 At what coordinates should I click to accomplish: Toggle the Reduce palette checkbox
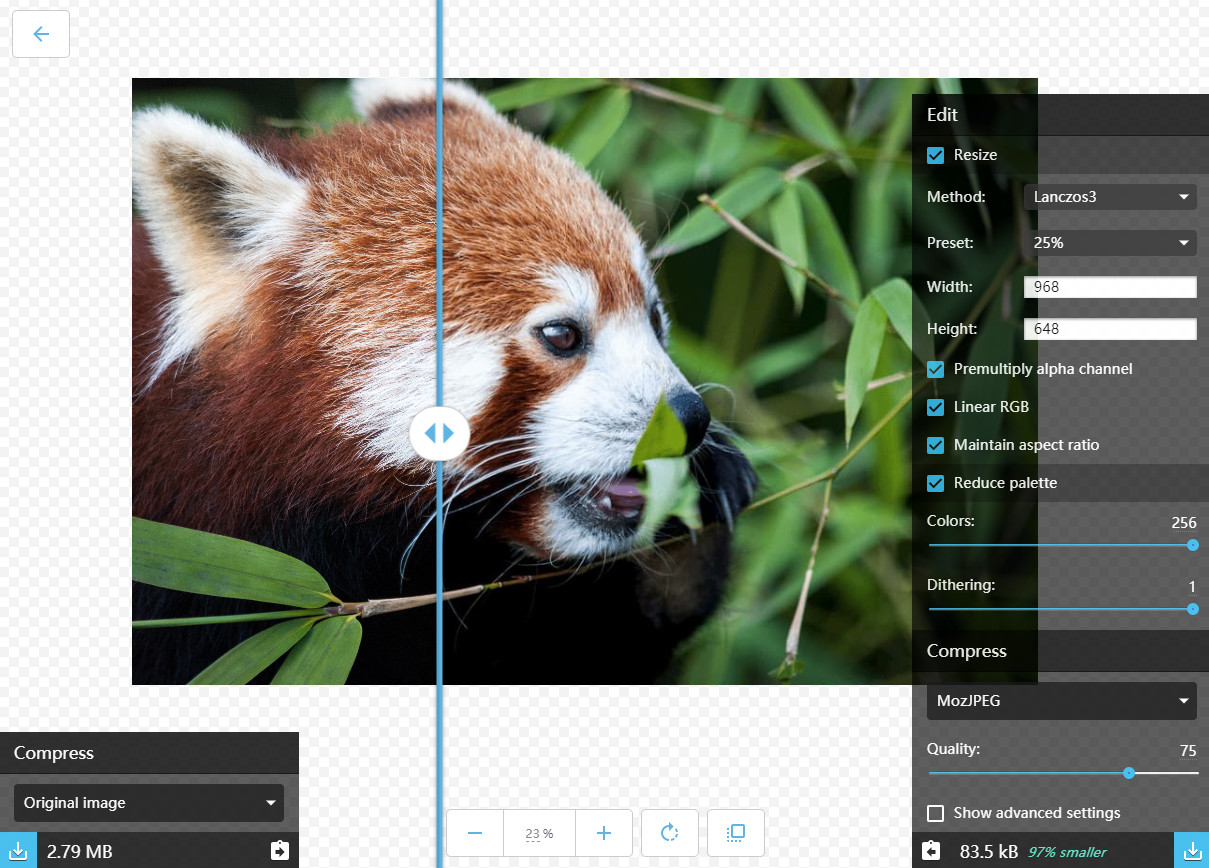(x=936, y=483)
